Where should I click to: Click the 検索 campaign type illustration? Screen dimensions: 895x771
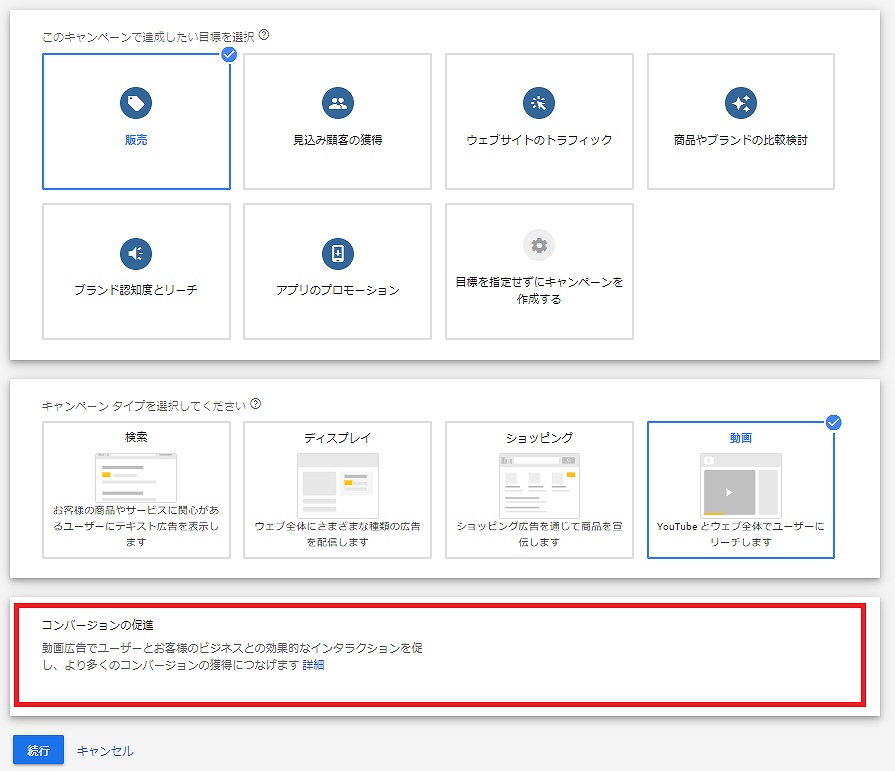(136, 477)
